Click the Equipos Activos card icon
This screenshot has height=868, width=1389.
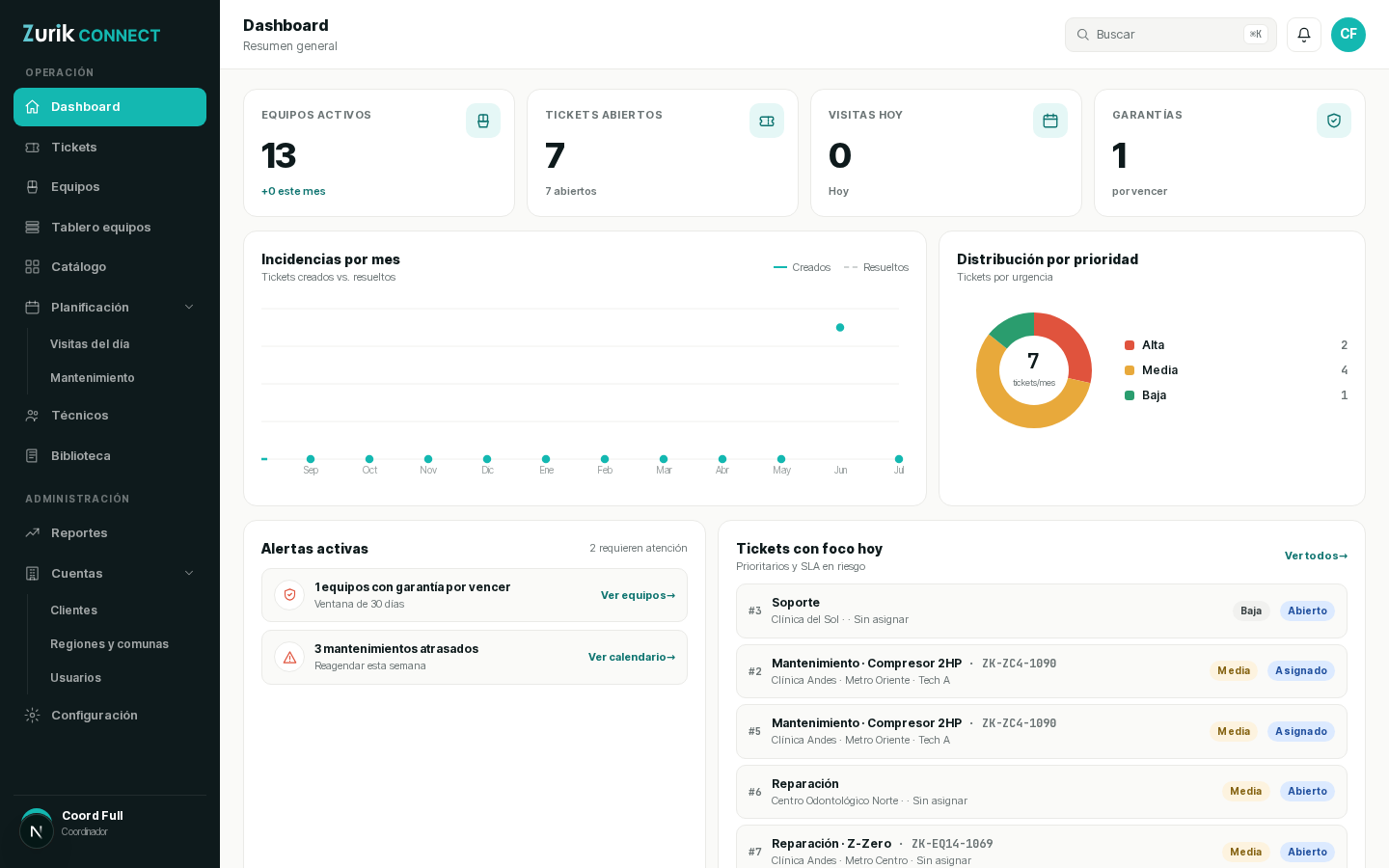pos(483,121)
